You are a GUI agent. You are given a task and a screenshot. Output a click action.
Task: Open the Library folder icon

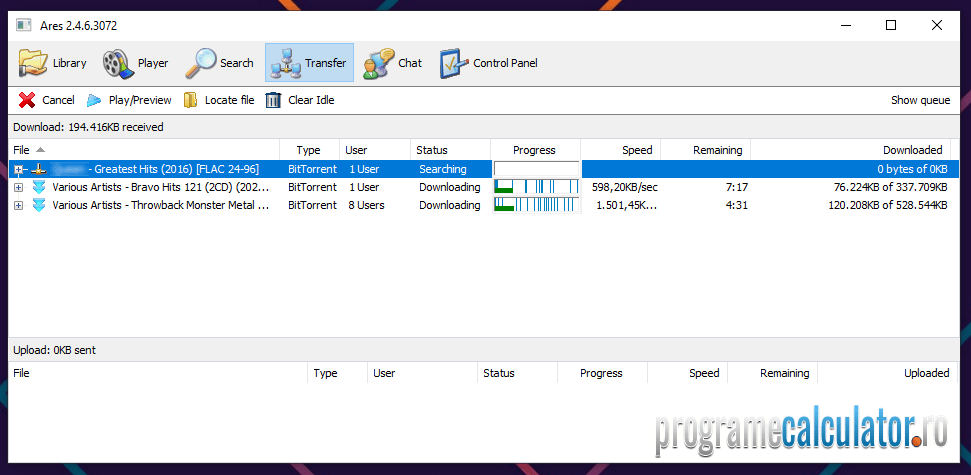point(33,63)
